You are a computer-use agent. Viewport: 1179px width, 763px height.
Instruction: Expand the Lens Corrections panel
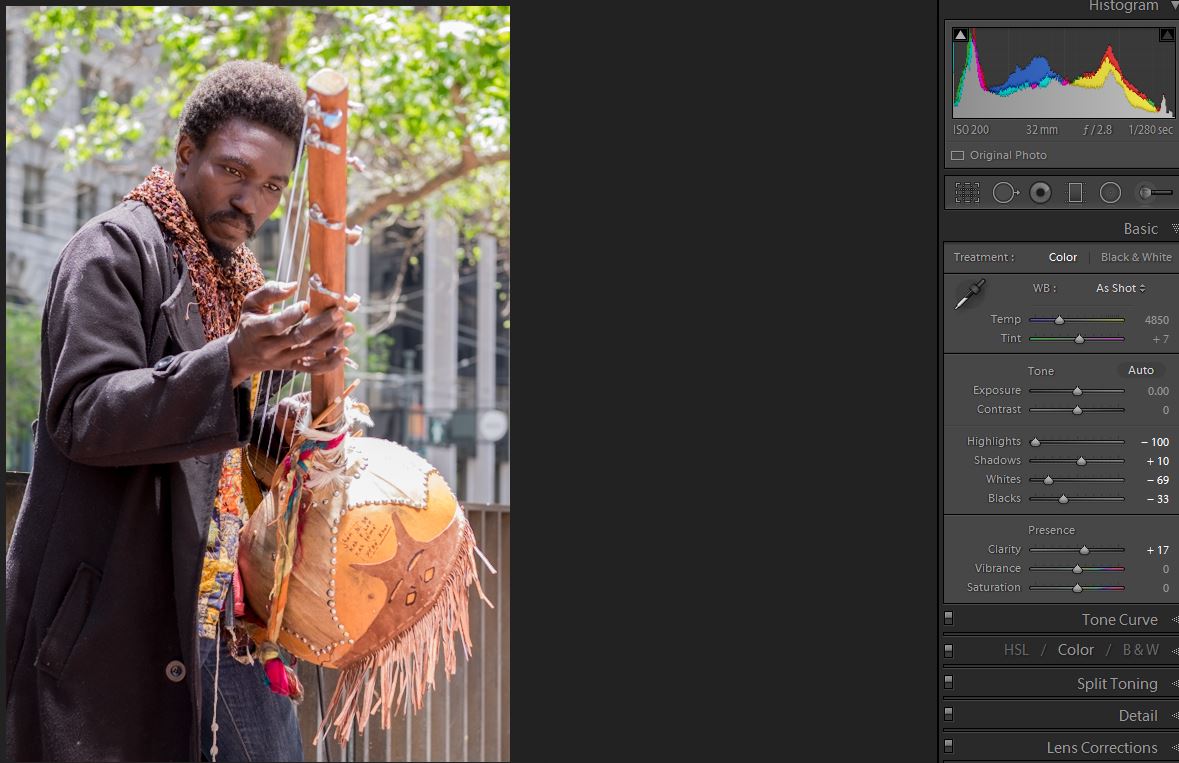(x=1101, y=748)
